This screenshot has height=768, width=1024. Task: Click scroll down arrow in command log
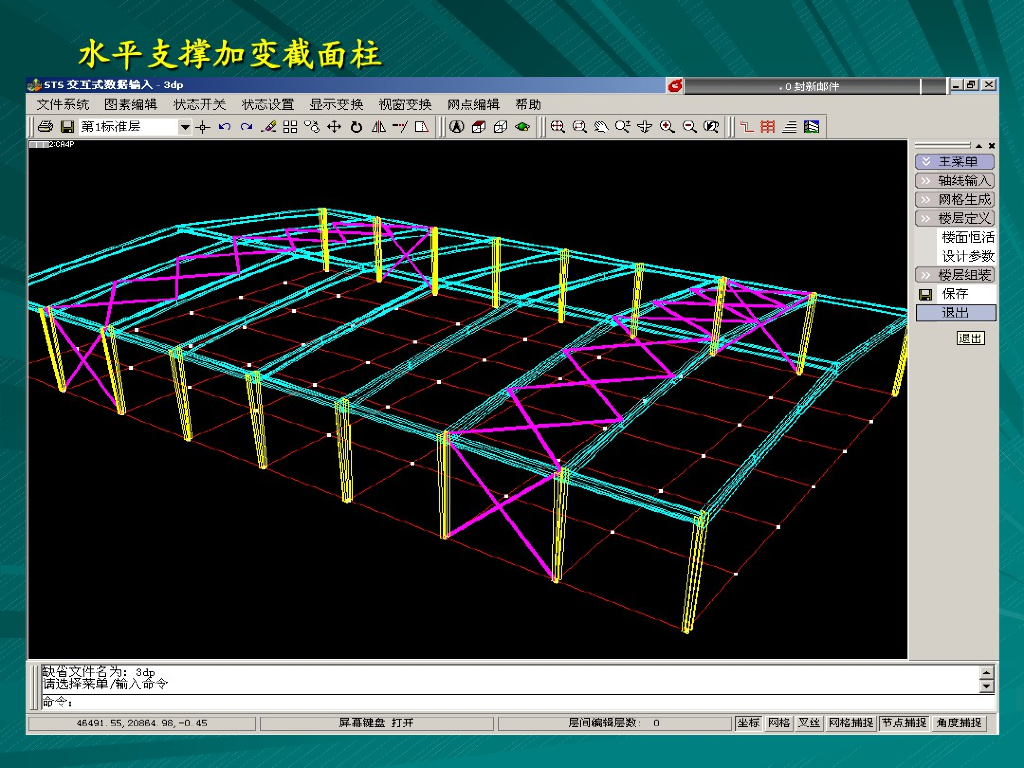tap(987, 687)
